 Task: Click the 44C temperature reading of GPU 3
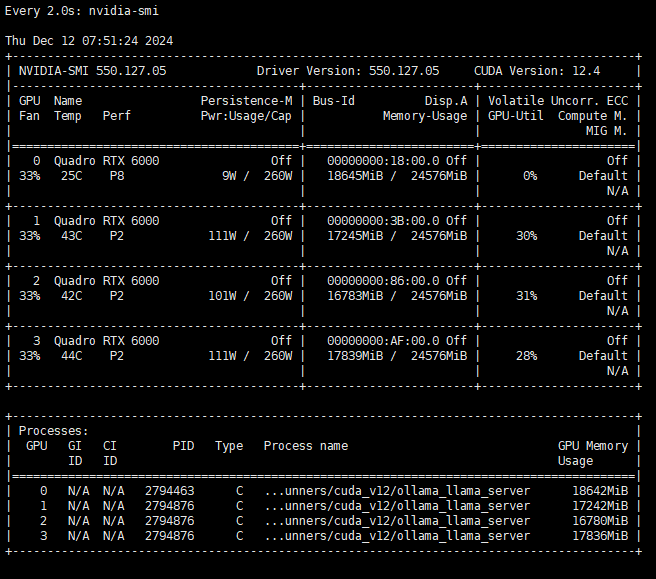point(68,356)
